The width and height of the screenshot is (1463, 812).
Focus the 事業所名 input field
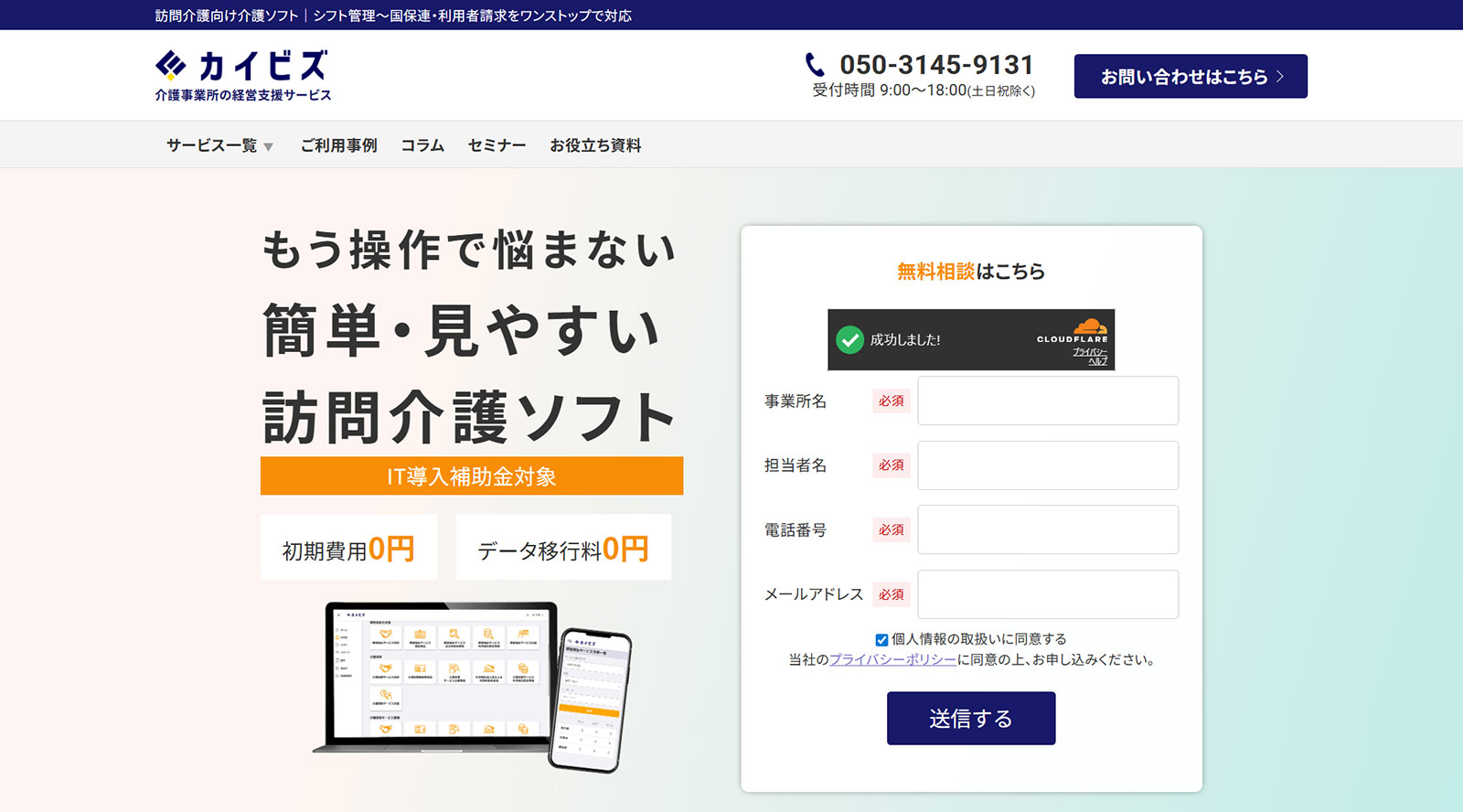[1048, 401]
